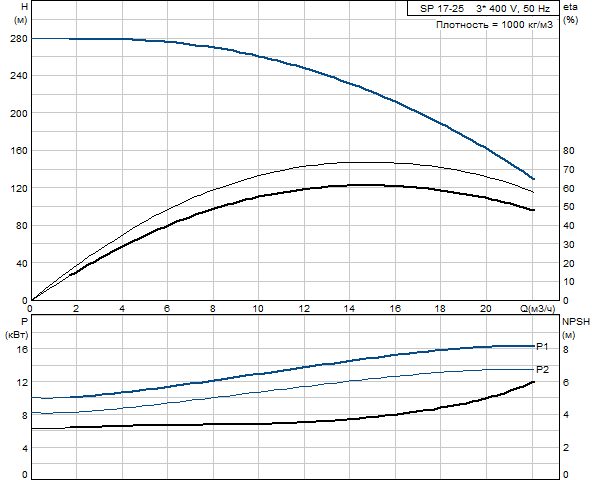Click the Q(м3/ч) flow axis label
This screenshot has height=480, width=592.
(x=538, y=309)
